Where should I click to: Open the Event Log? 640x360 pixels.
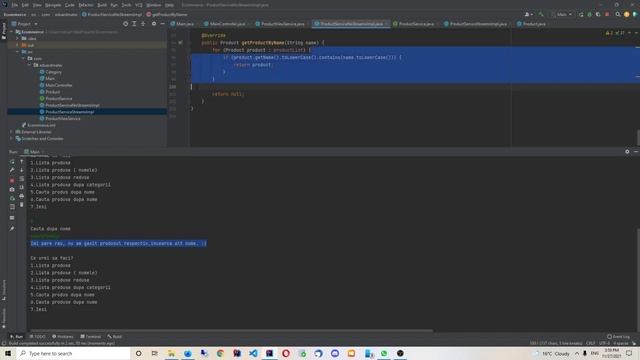619,337
